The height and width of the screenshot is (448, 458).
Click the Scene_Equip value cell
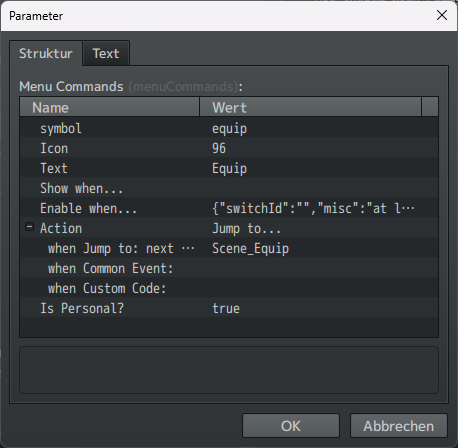point(251,248)
